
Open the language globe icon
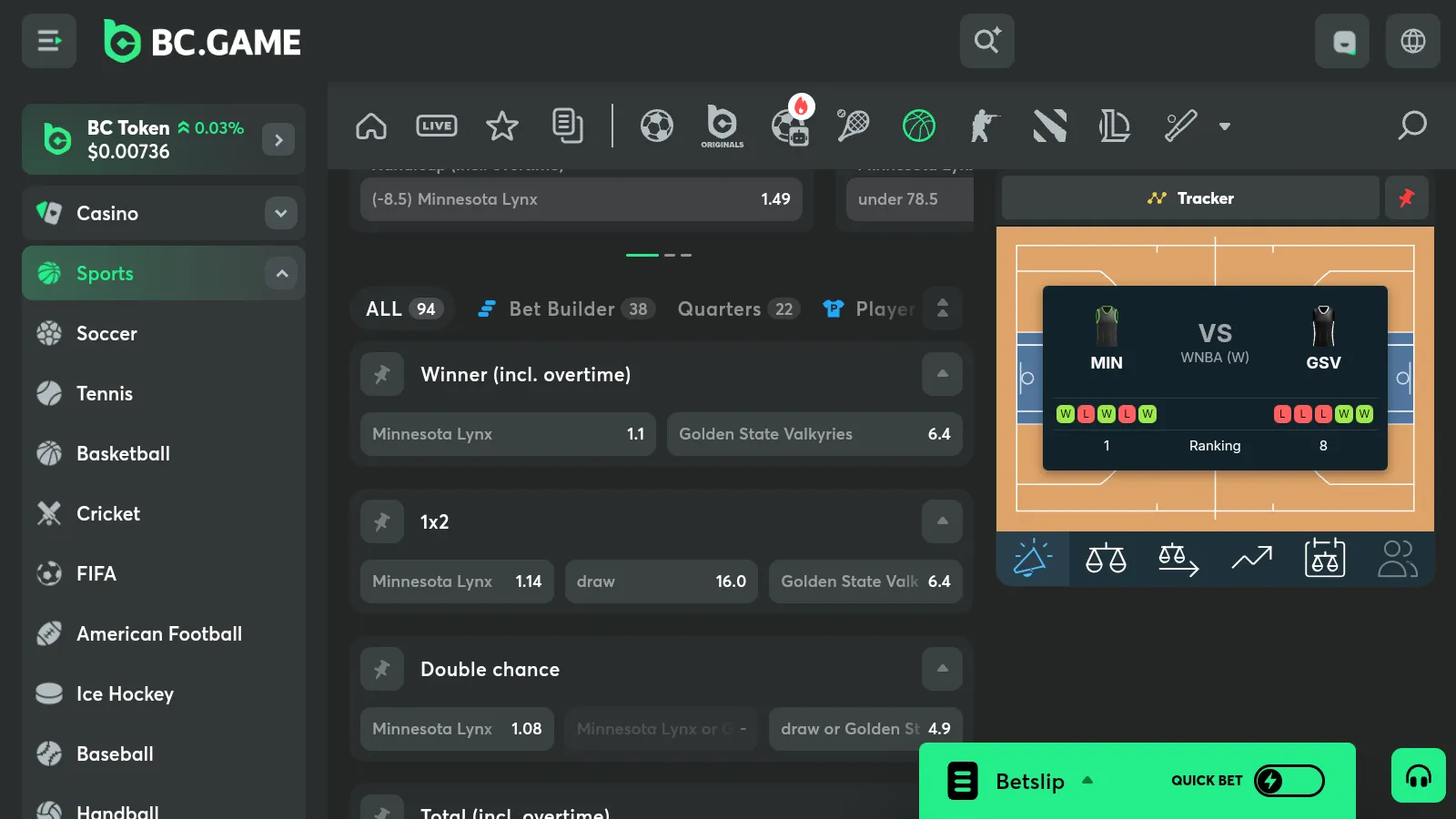pos(1412,41)
